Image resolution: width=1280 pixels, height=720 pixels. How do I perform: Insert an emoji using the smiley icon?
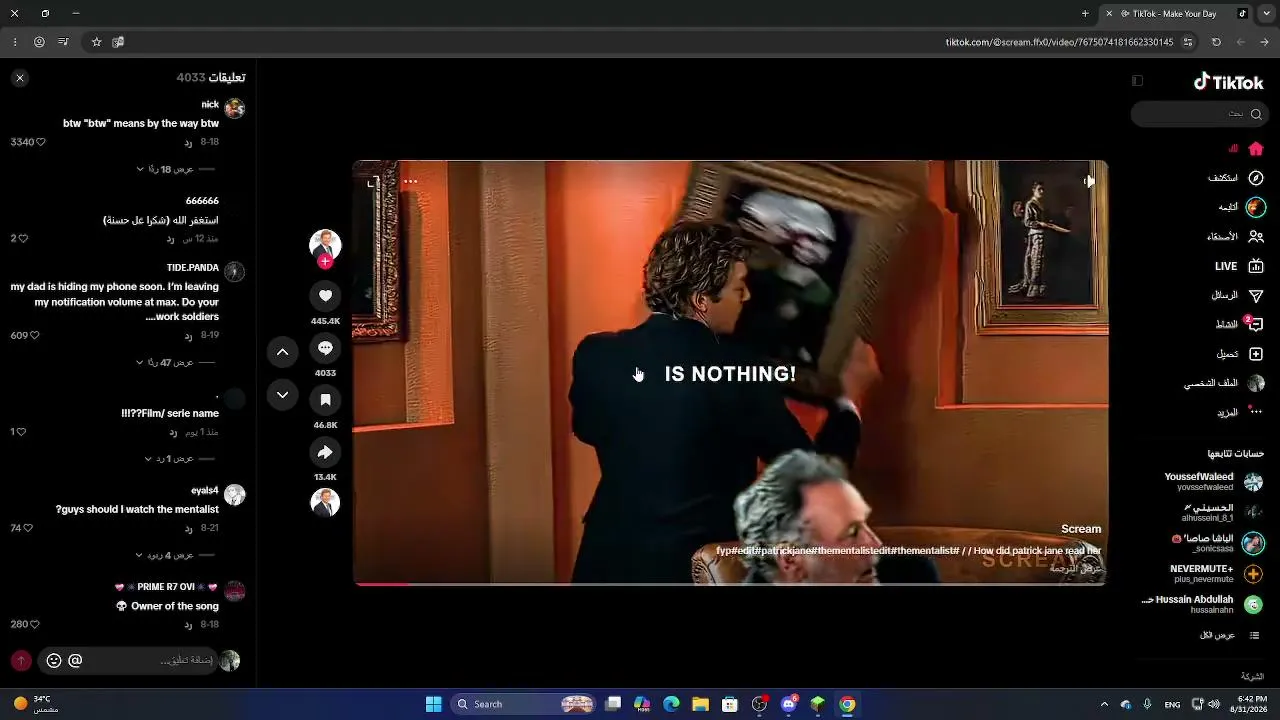pyautogui.click(x=54, y=660)
